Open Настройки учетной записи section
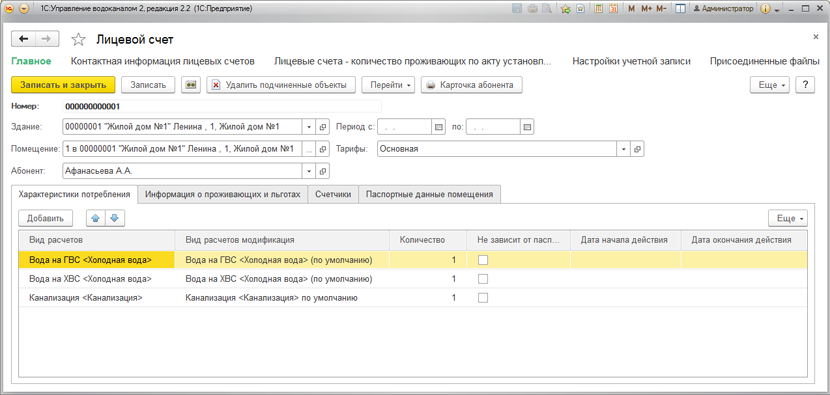 tap(631, 61)
